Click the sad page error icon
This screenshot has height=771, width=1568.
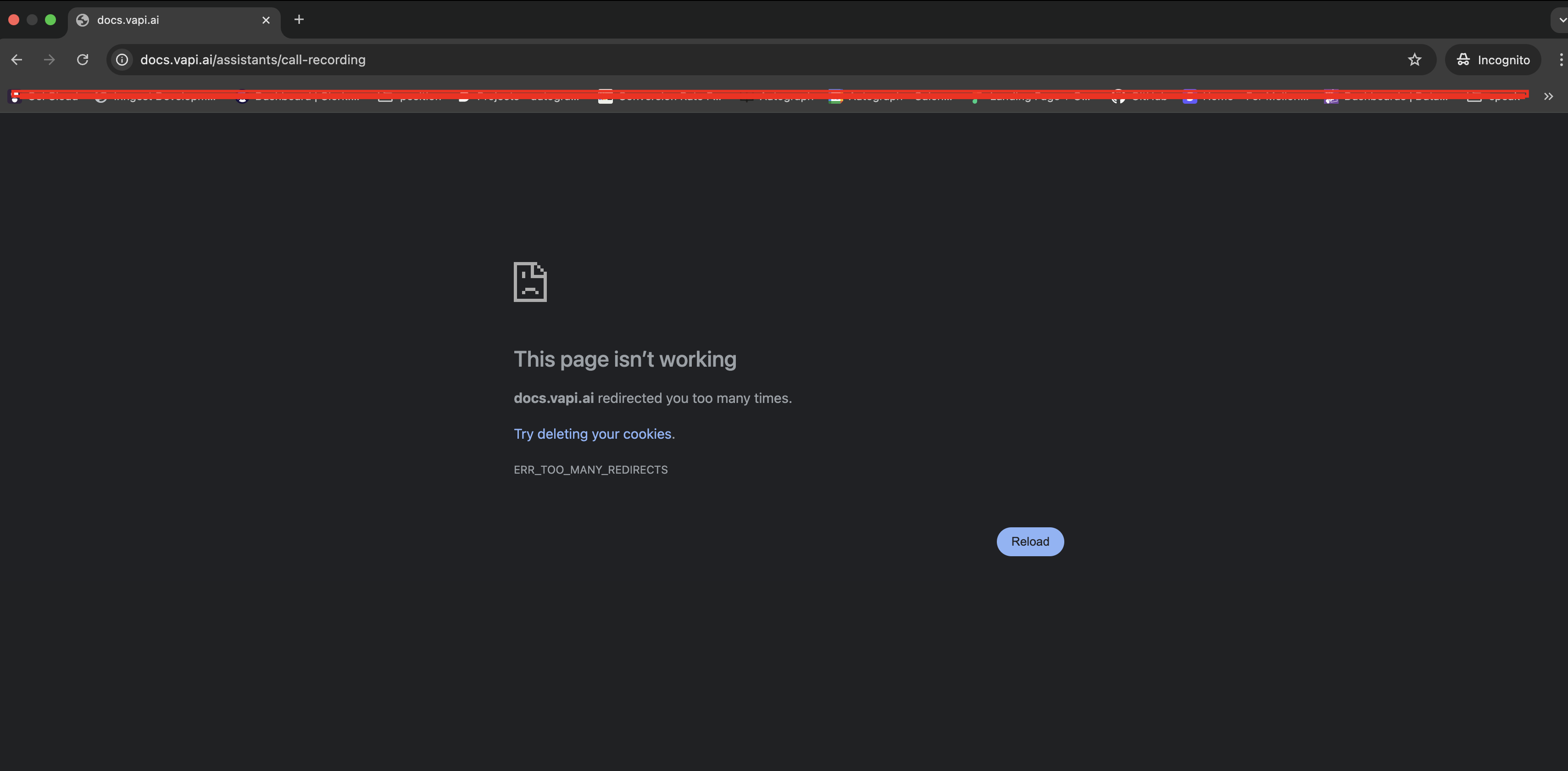[529, 282]
